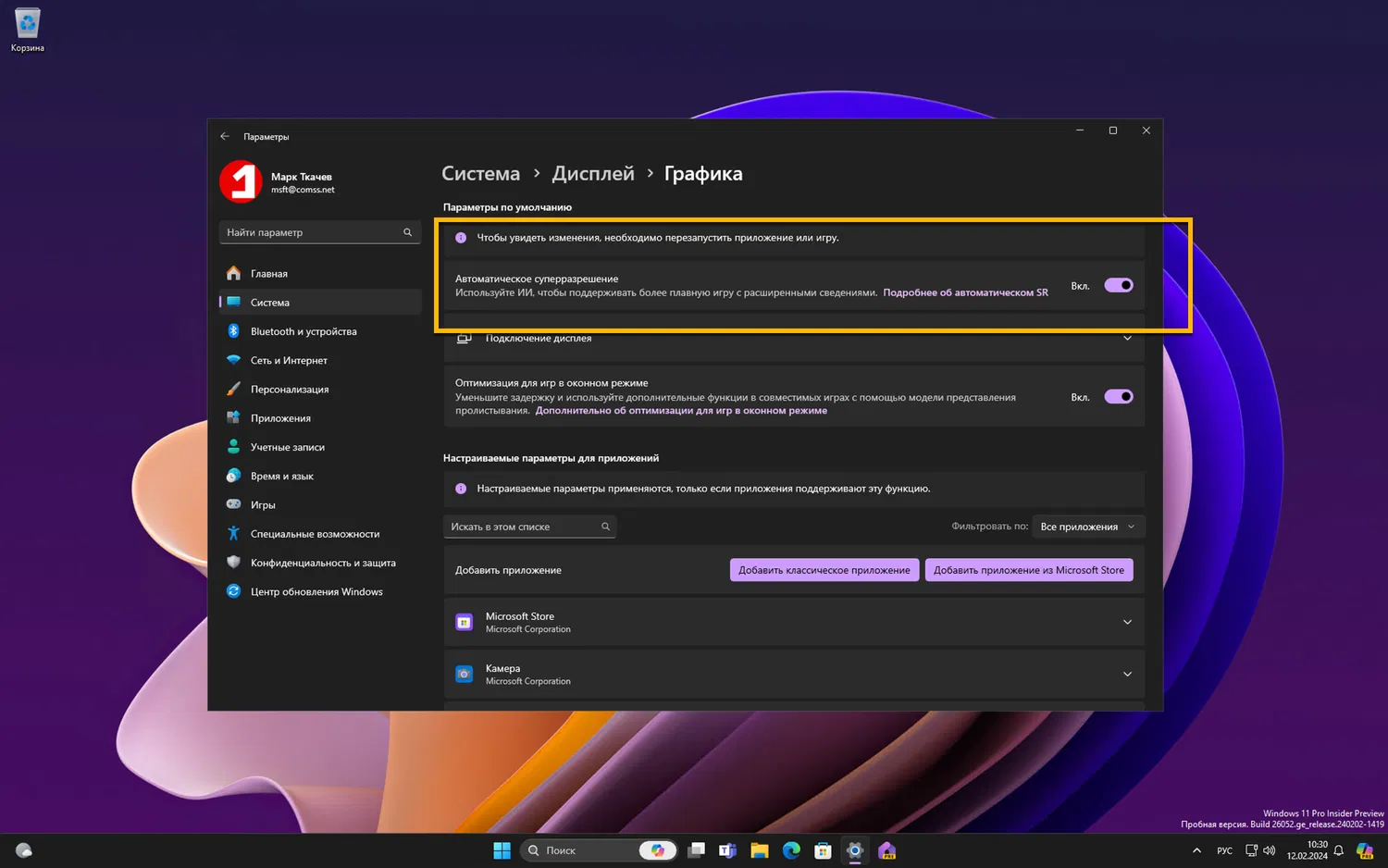The height and width of the screenshot is (868, 1388).
Task: Open Task View on the taskbar
Action: click(697, 850)
